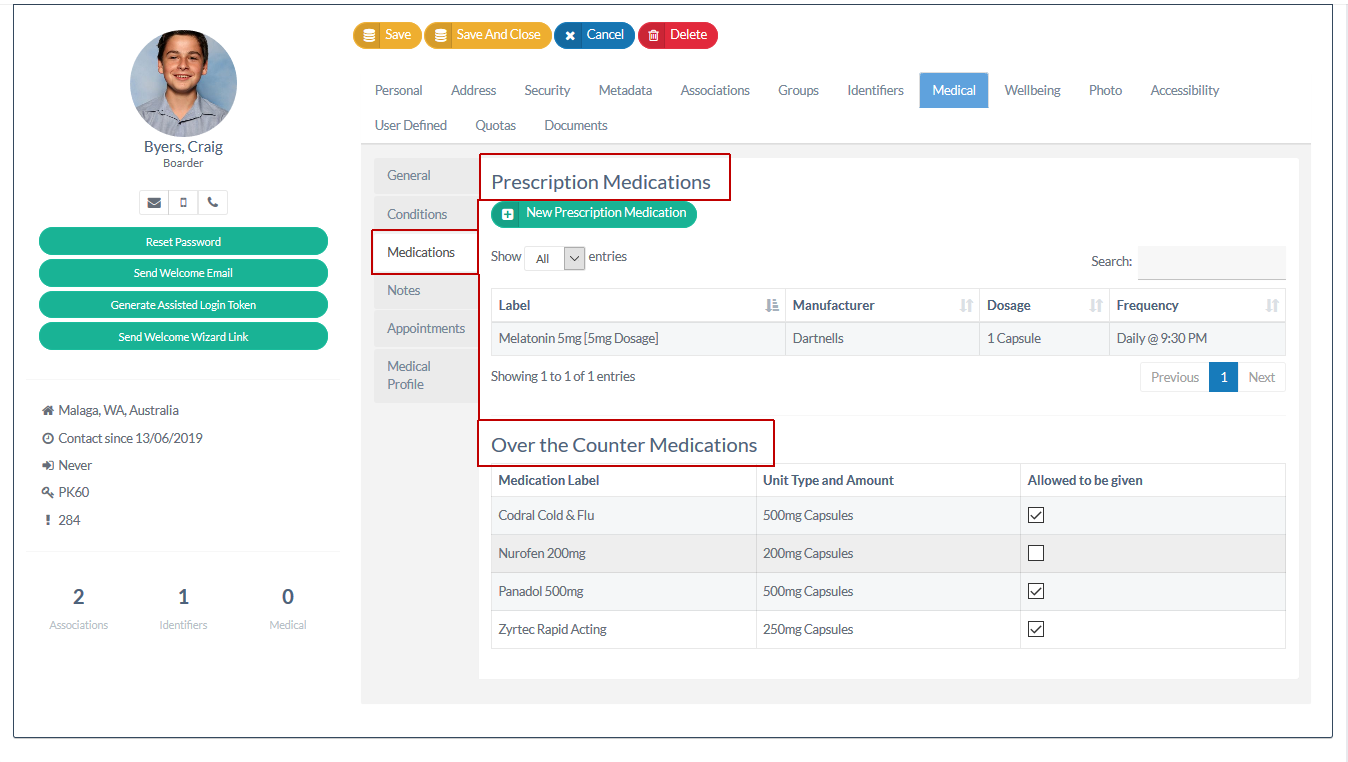Image resolution: width=1348 pixels, height=762 pixels.
Task: Switch to the Wellbeing tab
Action: coord(1032,90)
